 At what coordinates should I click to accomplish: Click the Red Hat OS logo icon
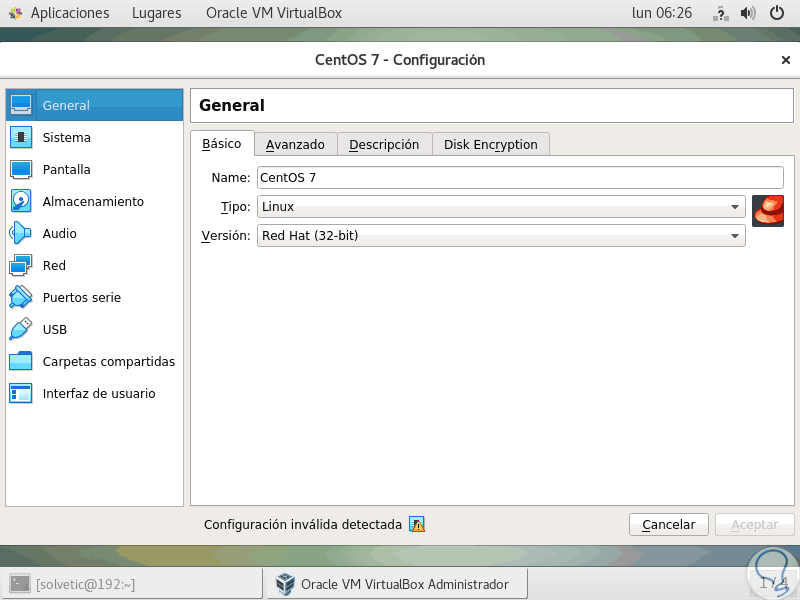tap(768, 210)
